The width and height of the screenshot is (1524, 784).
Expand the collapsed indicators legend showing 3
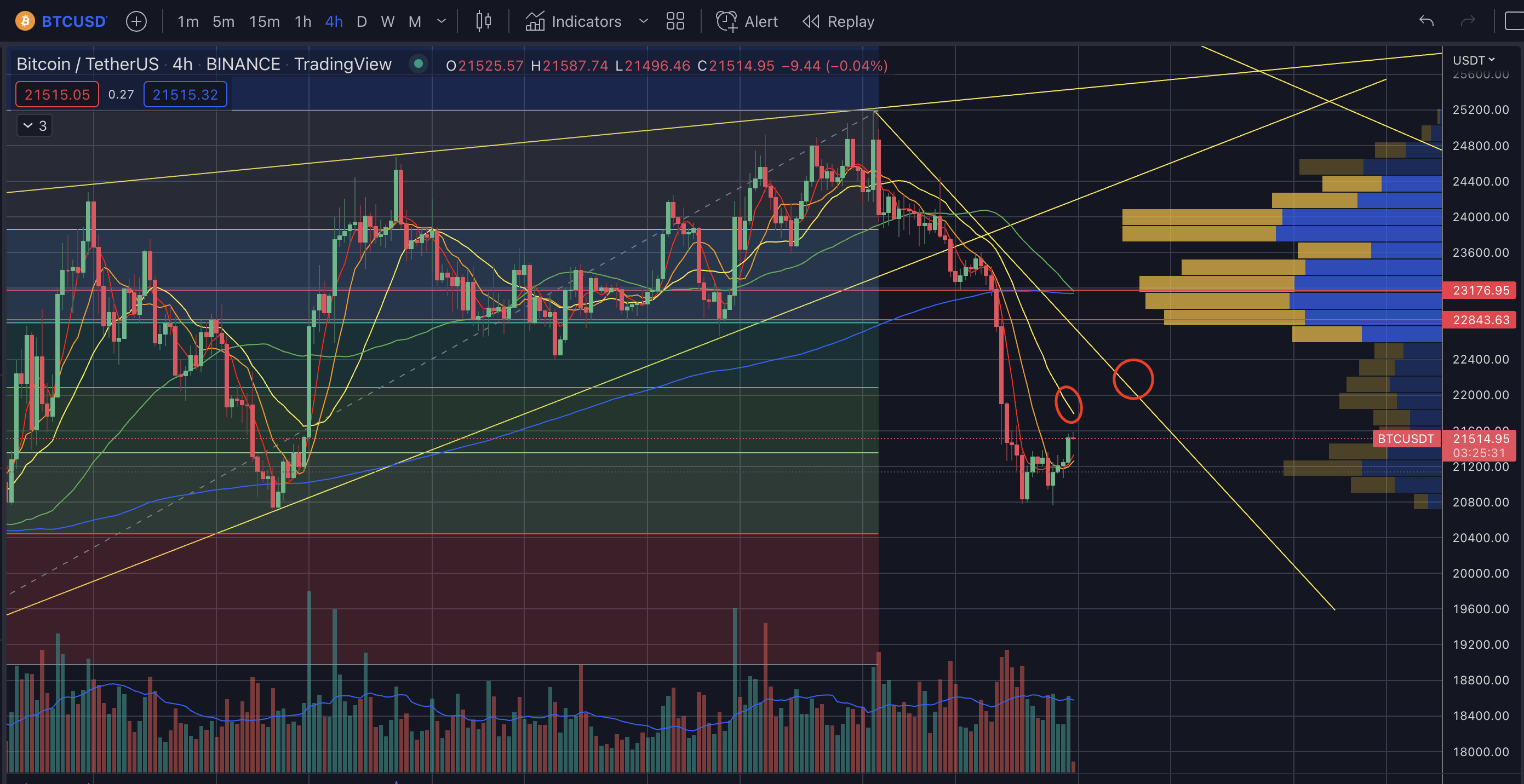pyautogui.click(x=35, y=126)
